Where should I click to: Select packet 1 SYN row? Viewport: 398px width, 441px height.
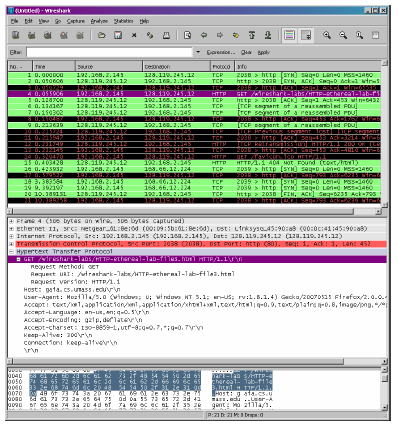194,75
